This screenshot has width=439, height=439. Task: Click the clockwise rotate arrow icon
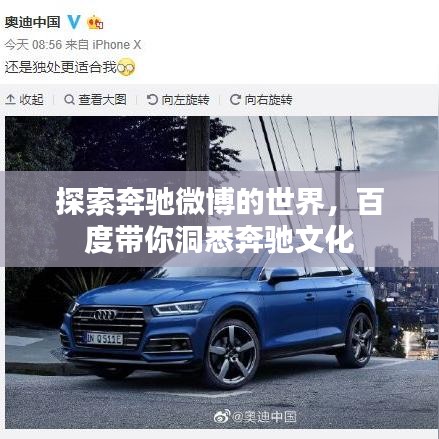[x=235, y=99]
